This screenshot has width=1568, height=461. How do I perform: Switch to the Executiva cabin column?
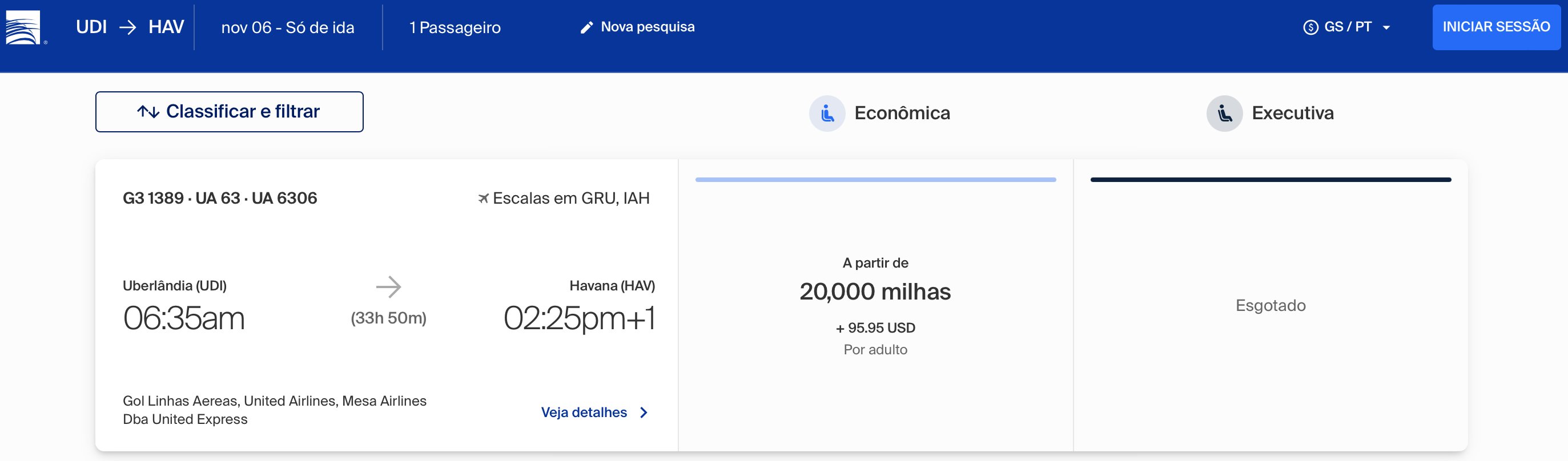point(1271,113)
